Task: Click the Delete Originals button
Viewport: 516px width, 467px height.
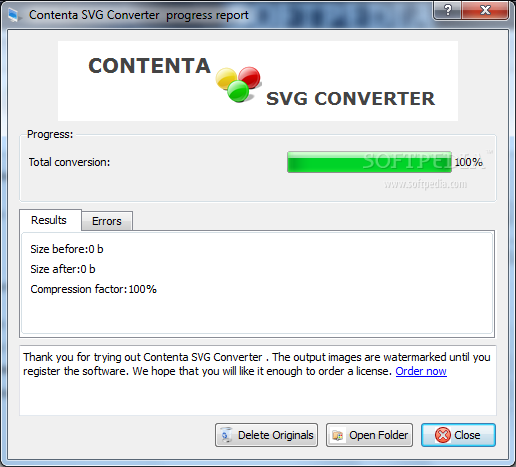Action: pyautogui.click(x=266, y=435)
